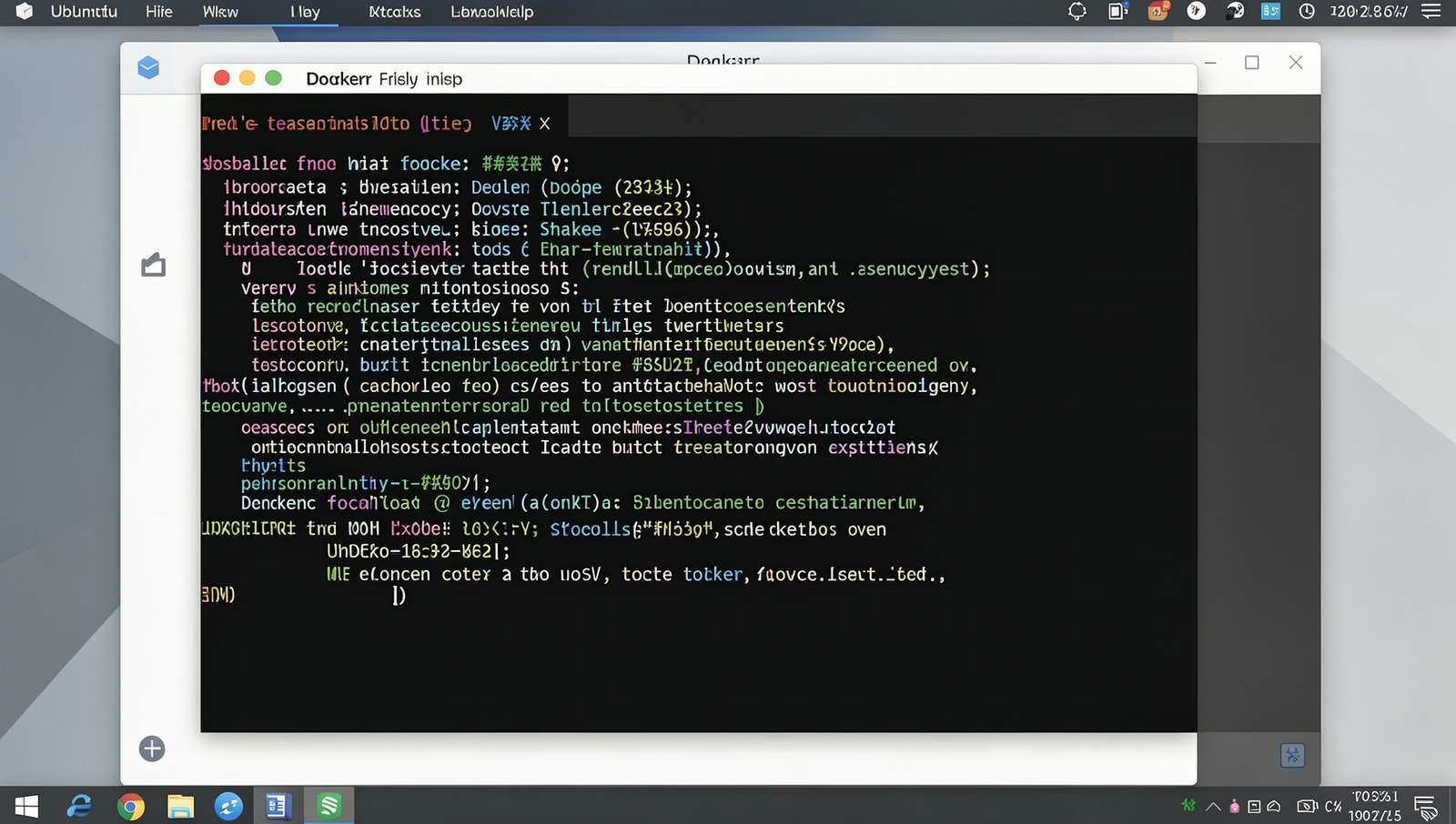Launch Chrome from taskbar

click(131, 807)
